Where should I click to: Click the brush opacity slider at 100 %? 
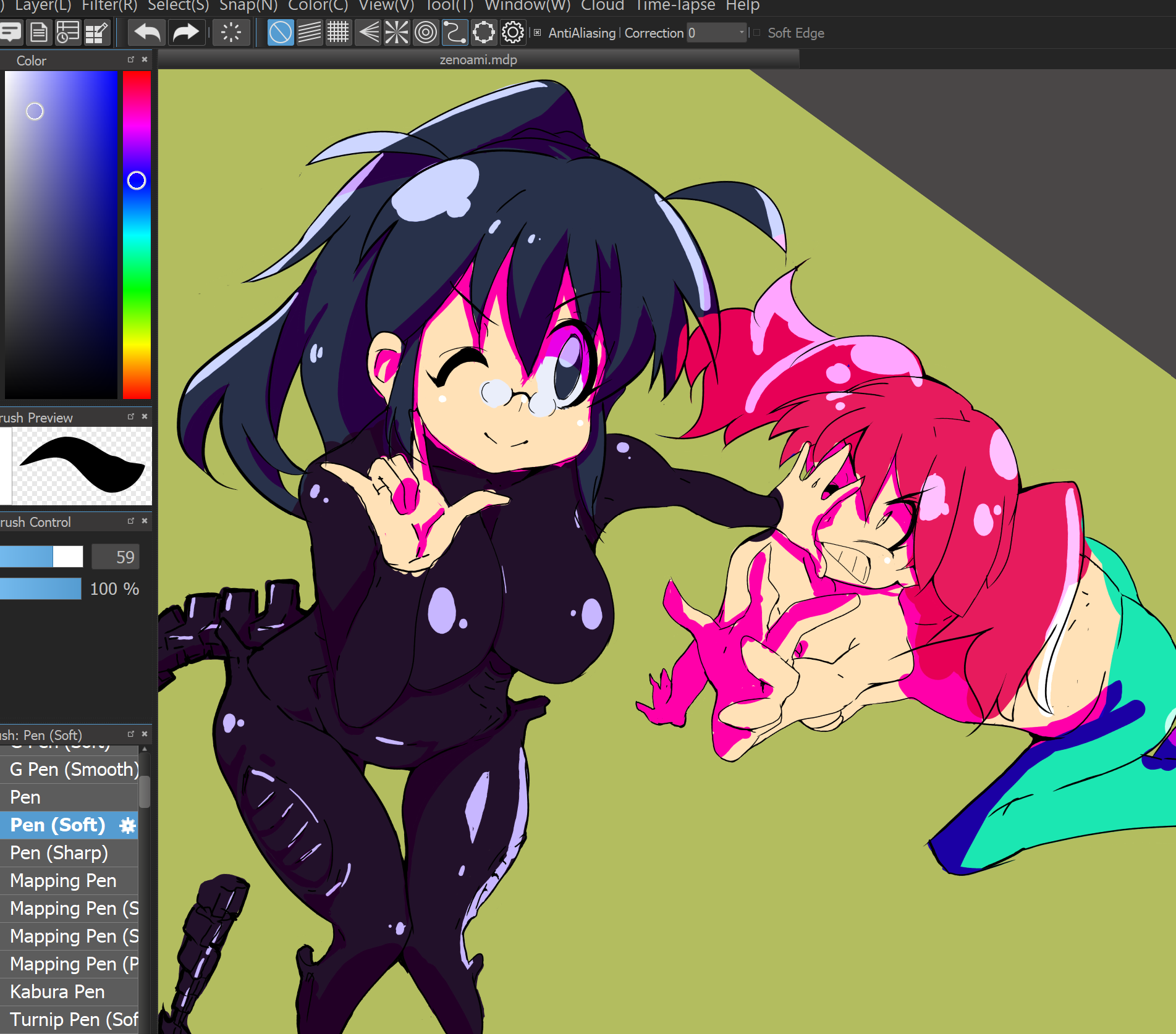[41, 589]
